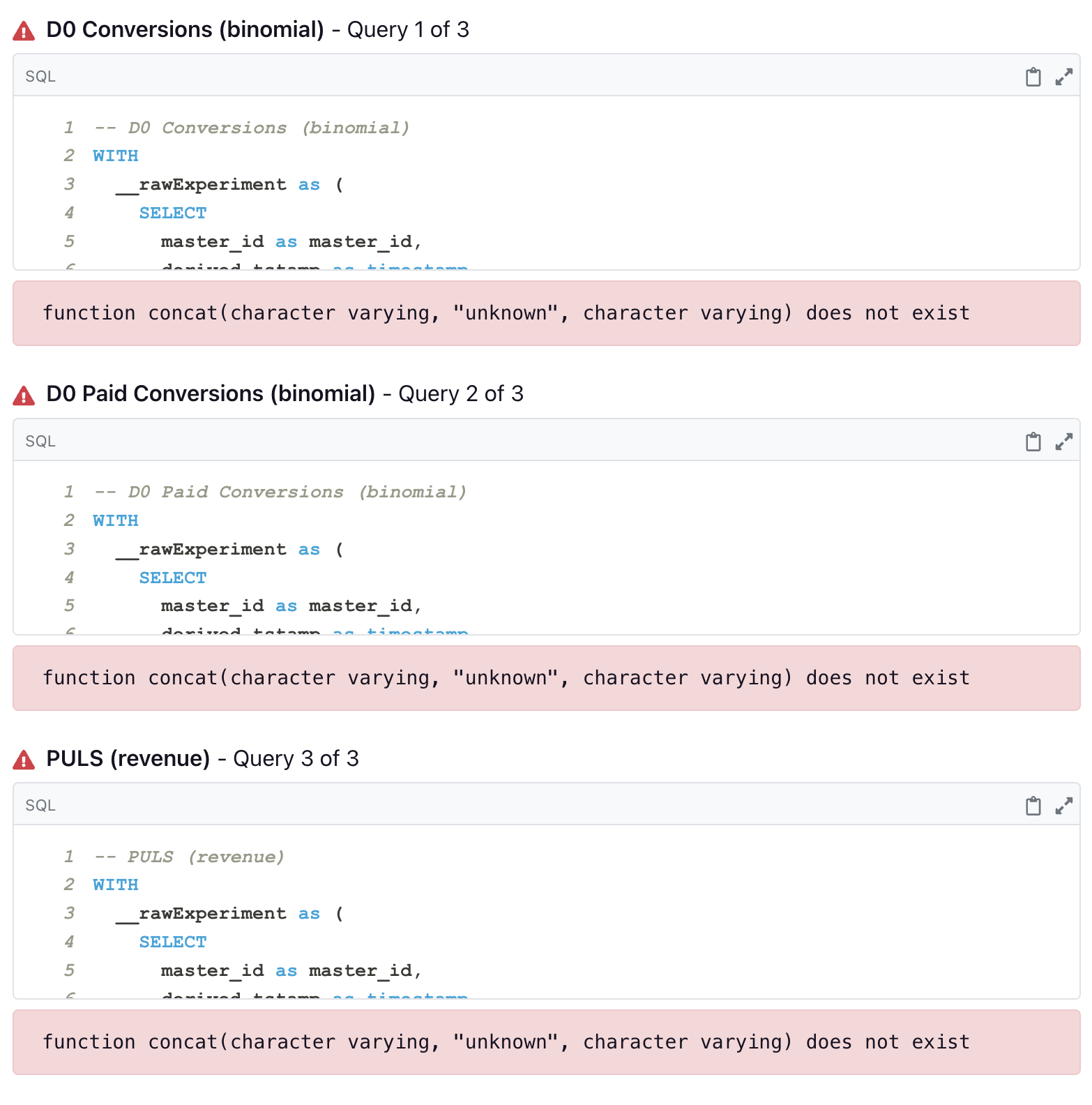Click the warning icon beside PULS revenue
1092x1105 pixels.
coord(23,758)
